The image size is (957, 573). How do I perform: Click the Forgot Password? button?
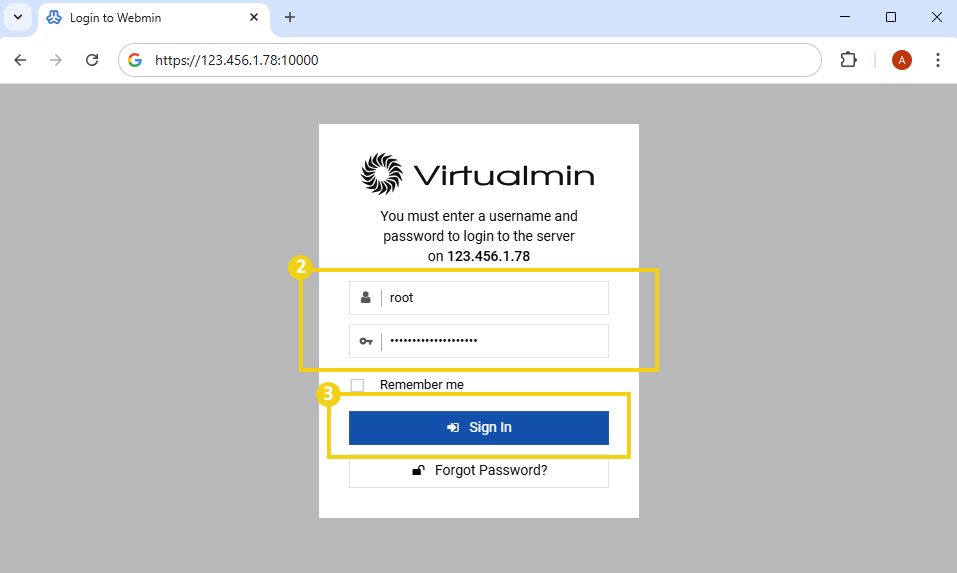point(478,470)
